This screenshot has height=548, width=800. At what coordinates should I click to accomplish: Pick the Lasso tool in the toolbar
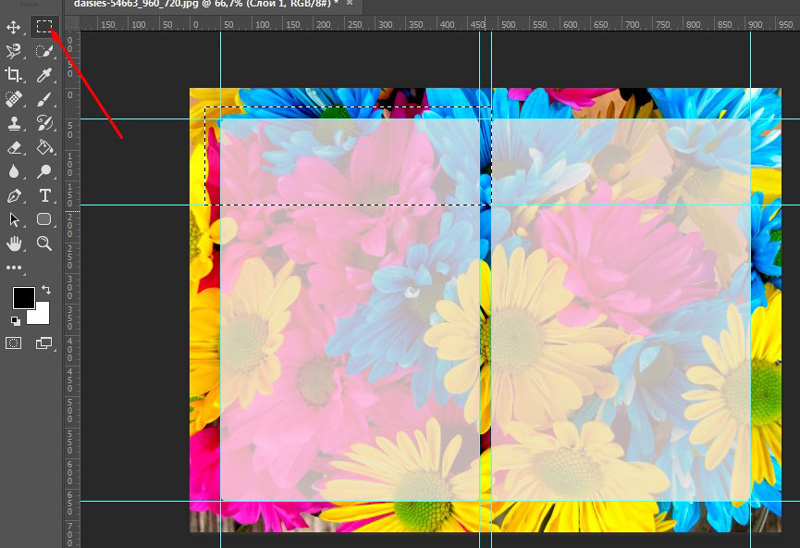pos(14,51)
